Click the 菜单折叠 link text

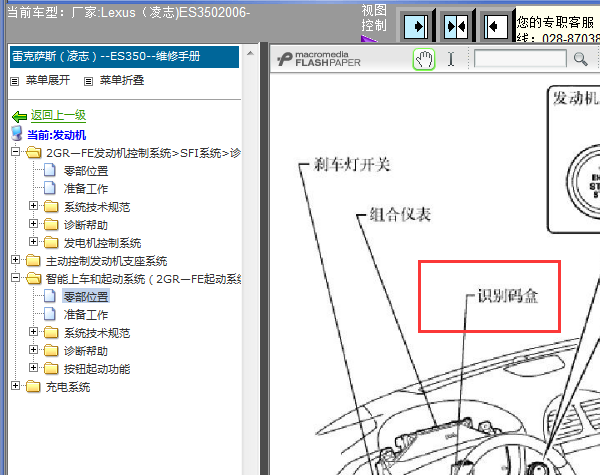[x=122, y=80]
